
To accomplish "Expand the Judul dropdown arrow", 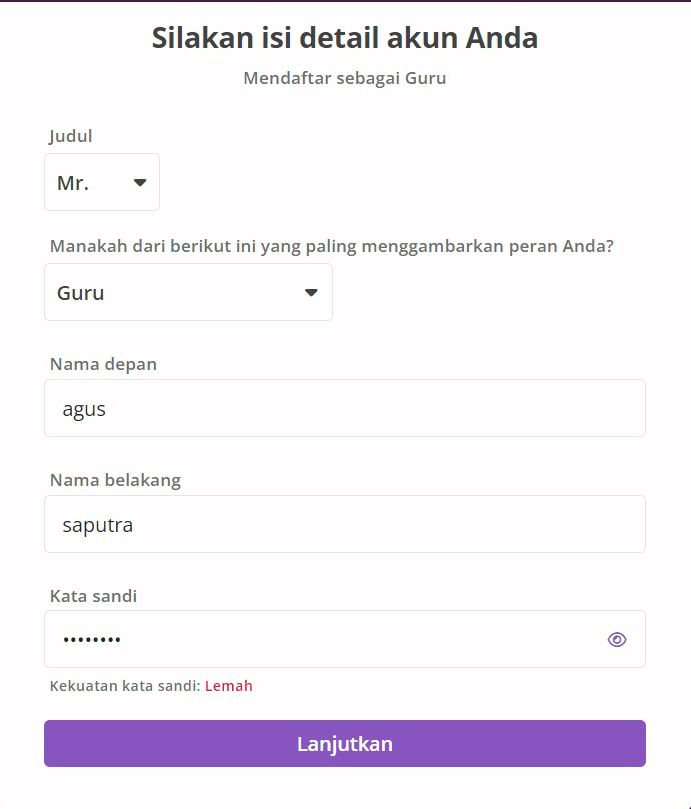I will coord(140,182).
